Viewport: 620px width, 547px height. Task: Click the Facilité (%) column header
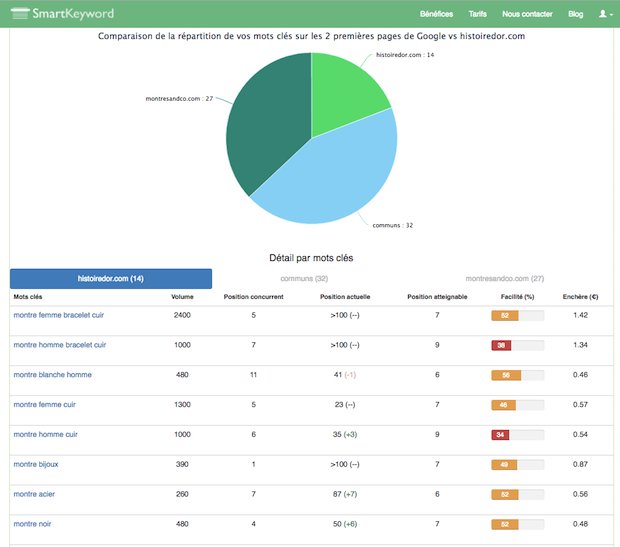click(x=517, y=297)
